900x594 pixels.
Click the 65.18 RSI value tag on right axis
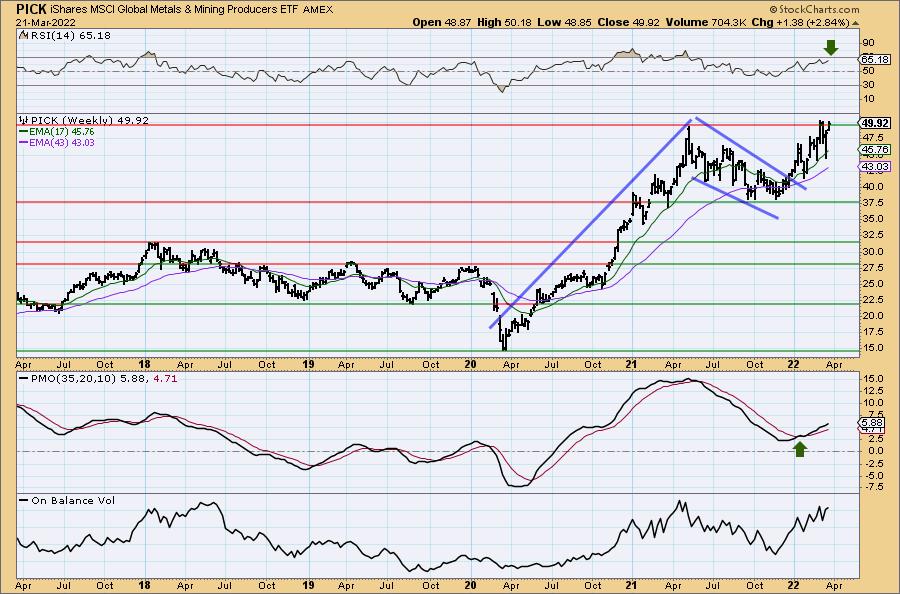(x=875, y=60)
